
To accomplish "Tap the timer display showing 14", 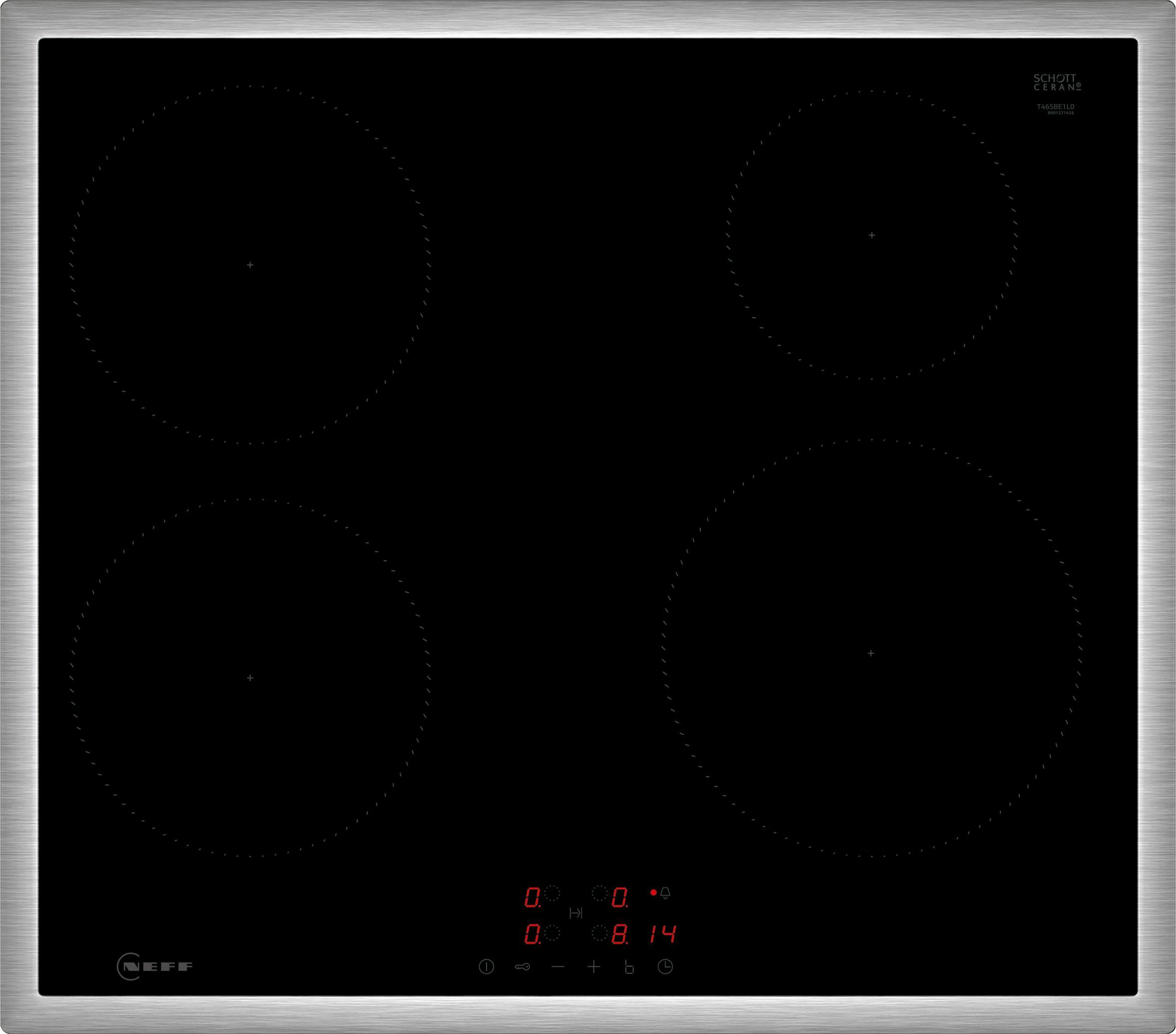I will (x=663, y=934).
